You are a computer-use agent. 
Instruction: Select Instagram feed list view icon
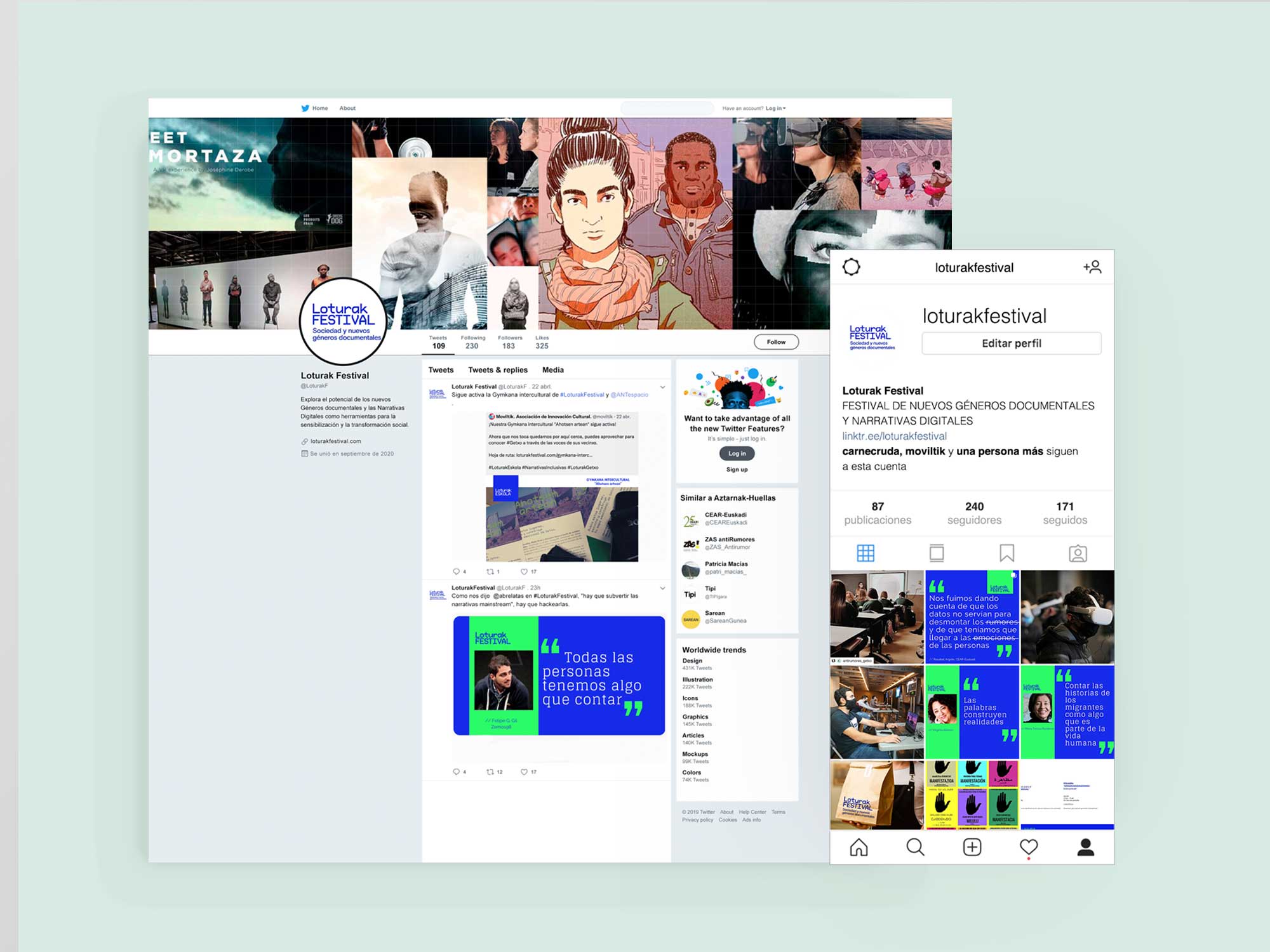click(x=937, y=553)
